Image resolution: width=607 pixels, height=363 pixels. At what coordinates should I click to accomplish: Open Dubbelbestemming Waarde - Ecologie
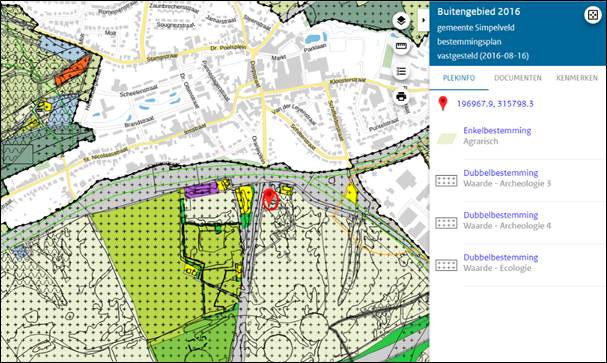501,257
